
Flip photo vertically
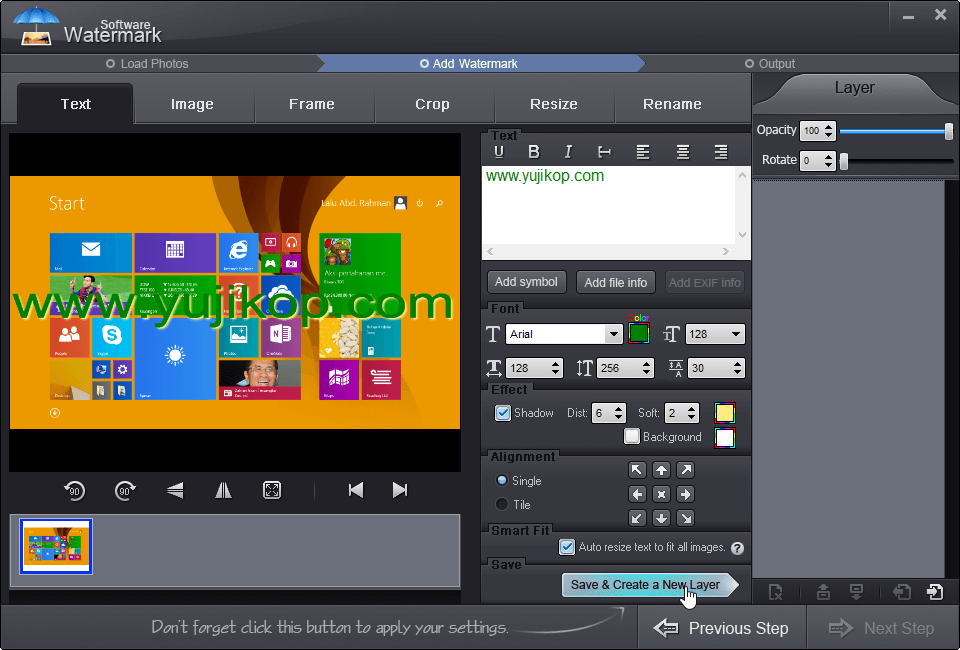click(175, 490)
